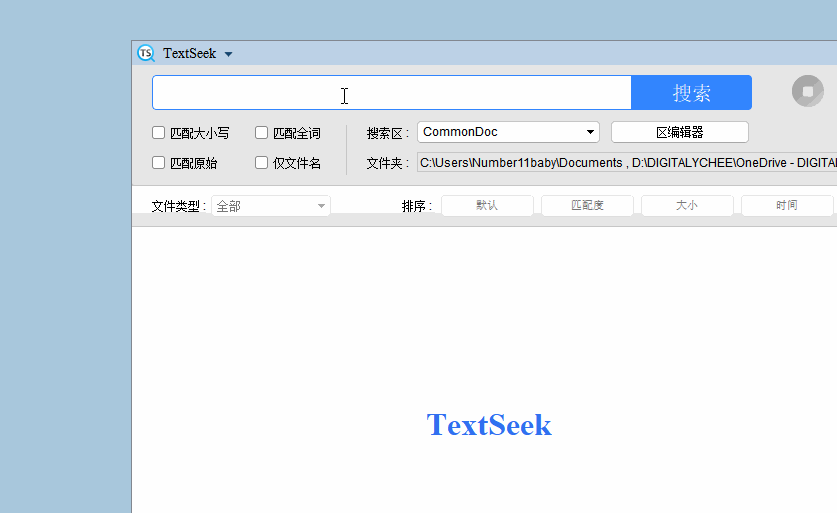Image resolution: width=837 pixels, height=513 pixels.
Task: Enable the 匹配大小写 checkbox
Action: pyautogui.click(x=159, y=132)
